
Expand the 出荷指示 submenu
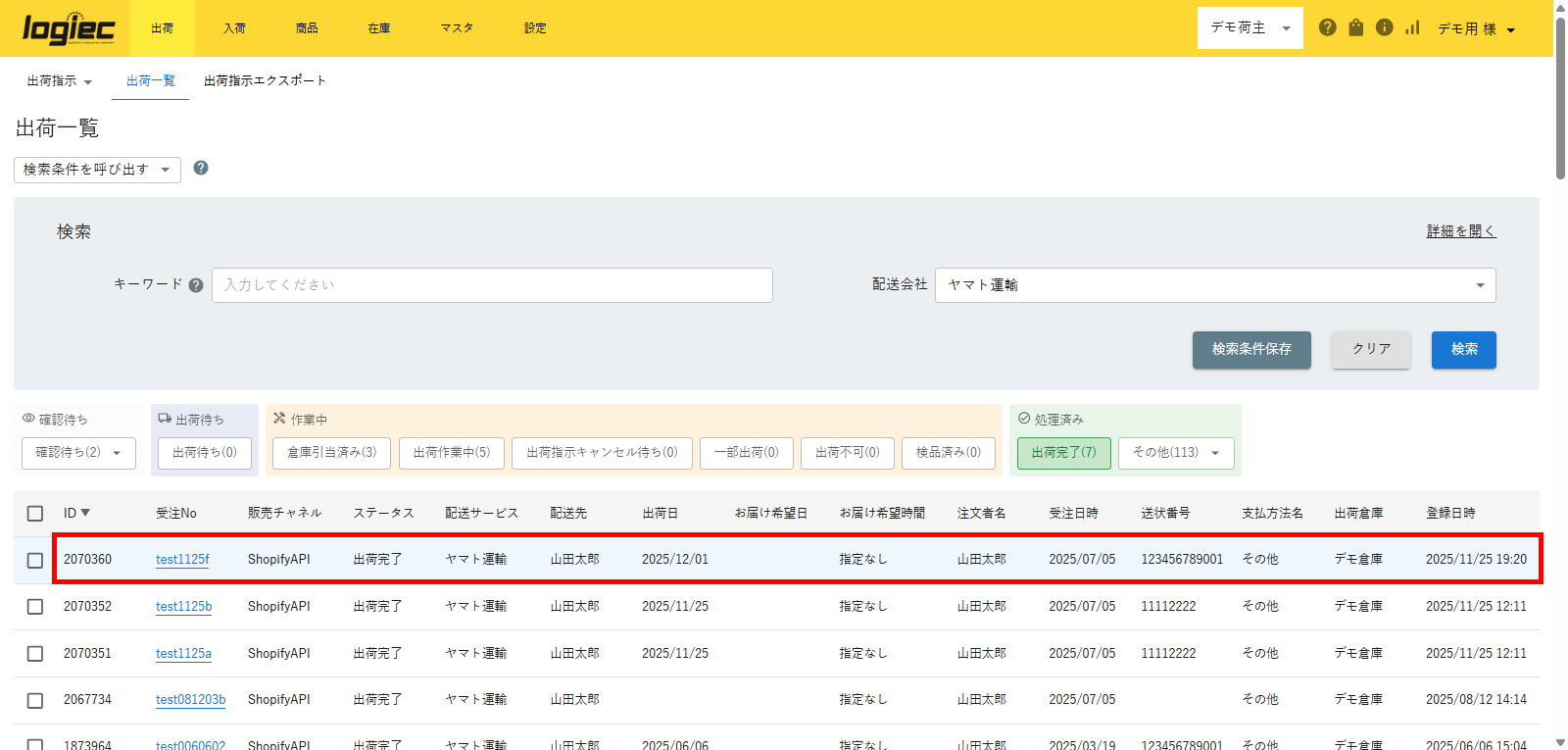pos(59,81)
